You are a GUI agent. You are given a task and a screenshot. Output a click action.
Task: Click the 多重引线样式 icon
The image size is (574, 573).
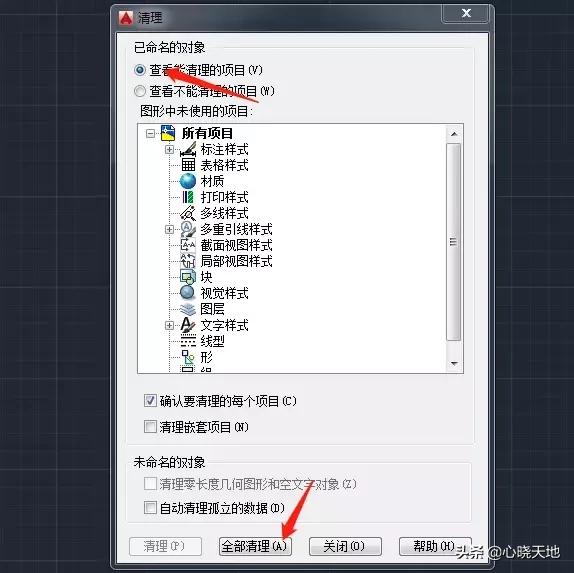[x=188, y=229]
